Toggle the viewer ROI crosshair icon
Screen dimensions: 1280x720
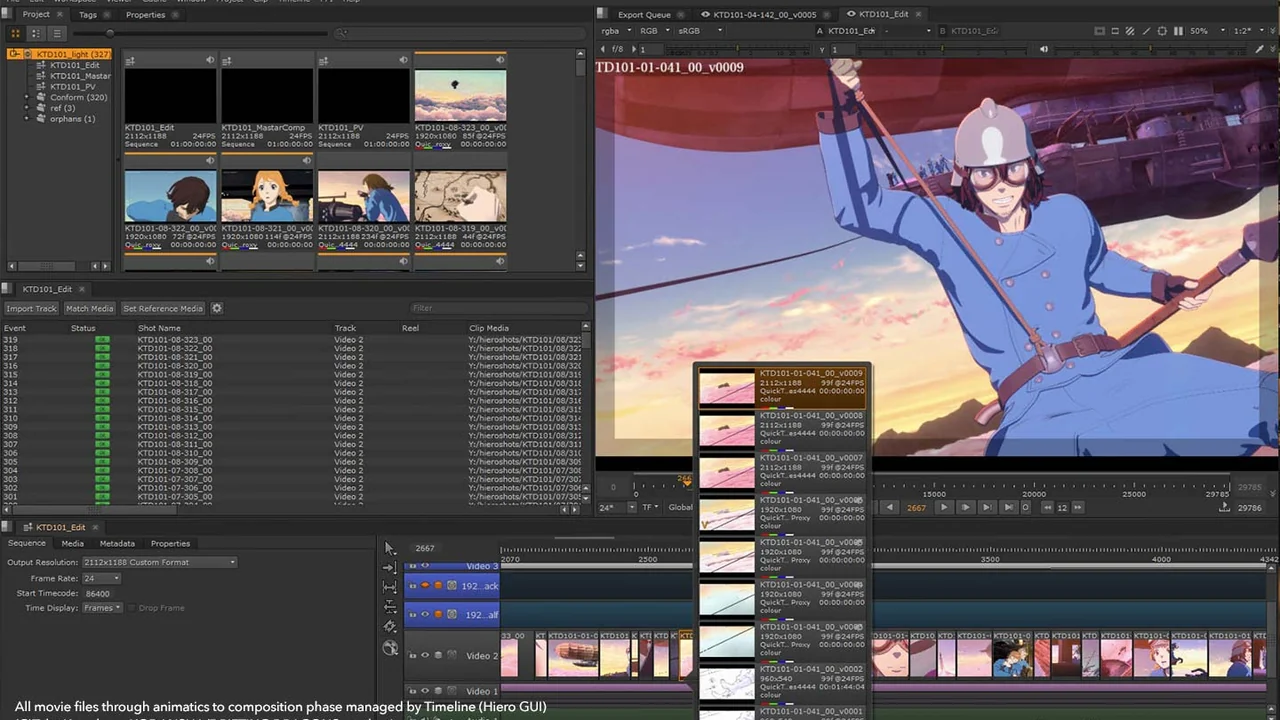pyautogui.click(x=1162, y=31)
